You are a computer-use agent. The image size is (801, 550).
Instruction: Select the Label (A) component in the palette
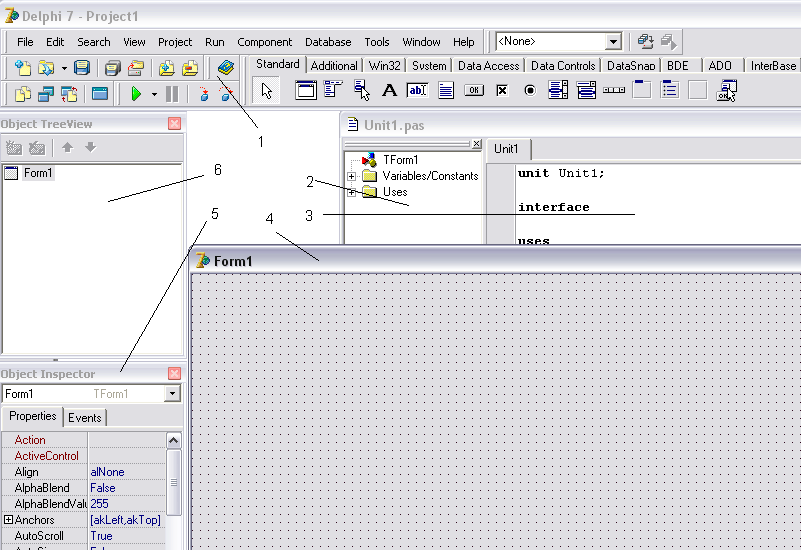pos(390,90)
